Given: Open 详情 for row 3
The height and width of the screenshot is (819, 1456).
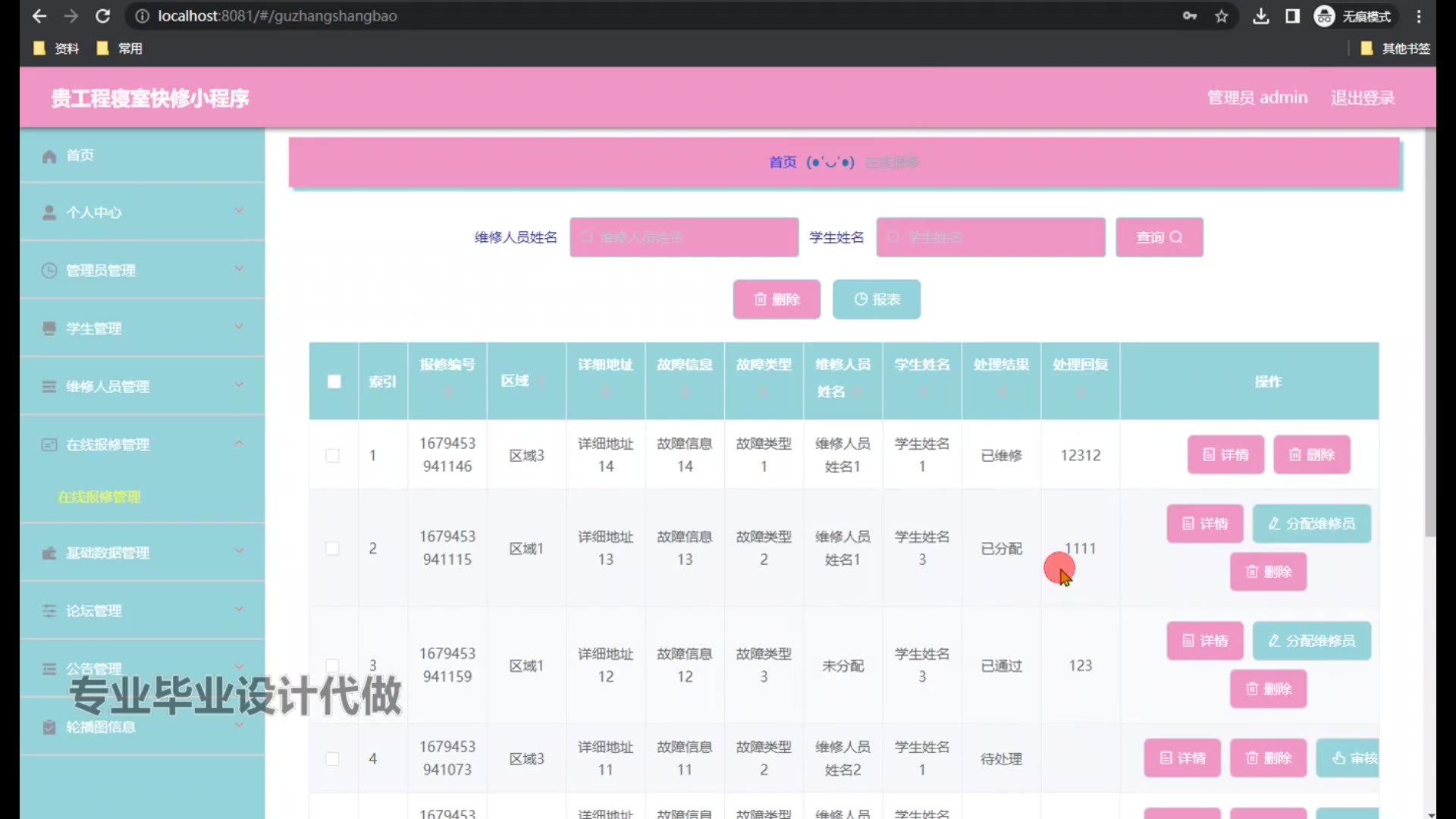Looking at the screenshot, I should coord(1205,641).
